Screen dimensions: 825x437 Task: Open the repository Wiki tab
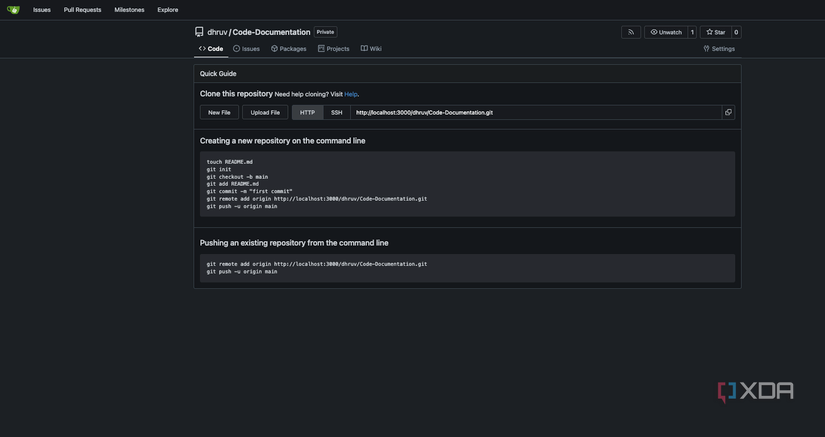pyautogui.click(x=371, y=48)
